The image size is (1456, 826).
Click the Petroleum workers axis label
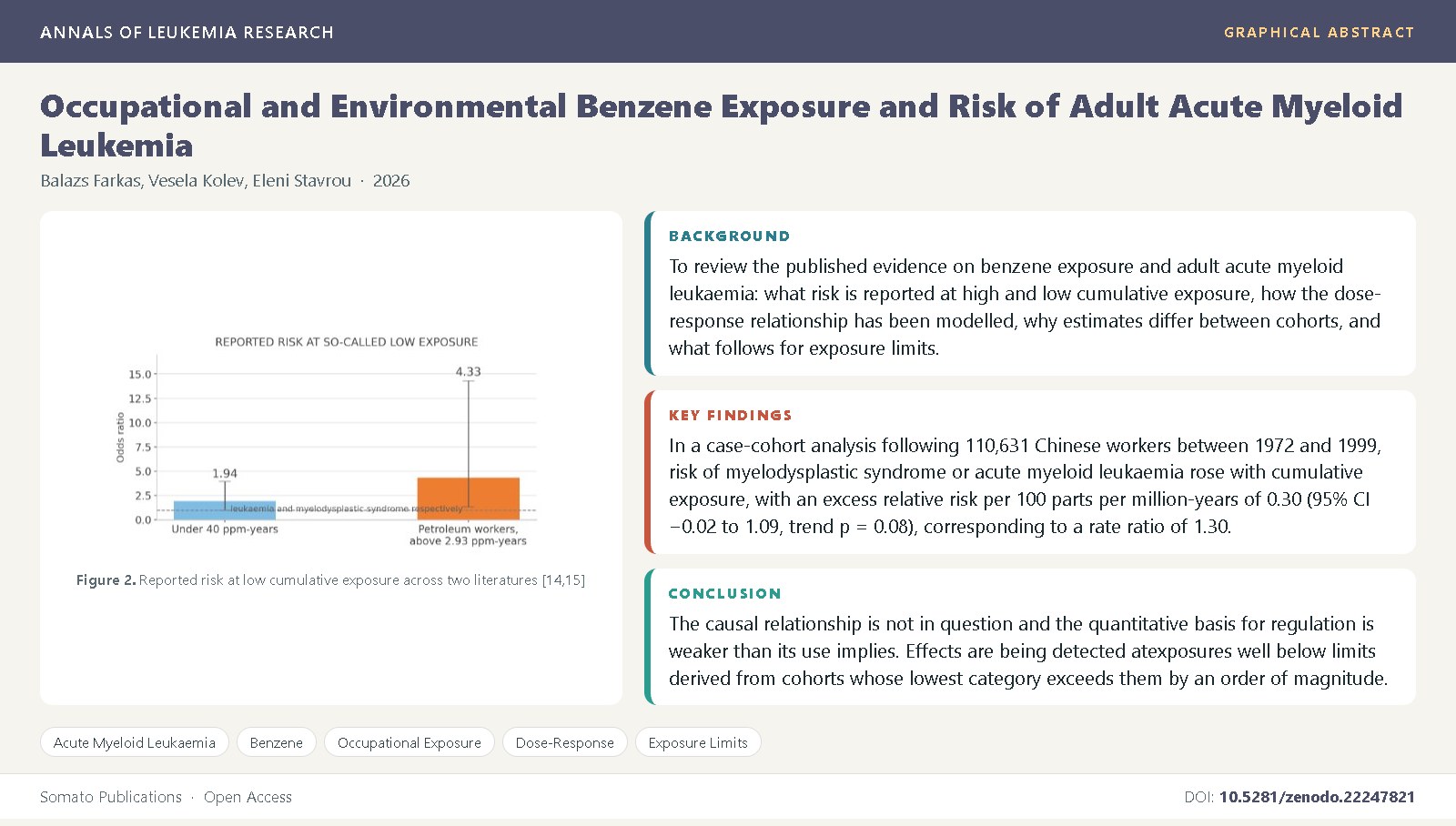pyautogui.click(x=468, y=535)
